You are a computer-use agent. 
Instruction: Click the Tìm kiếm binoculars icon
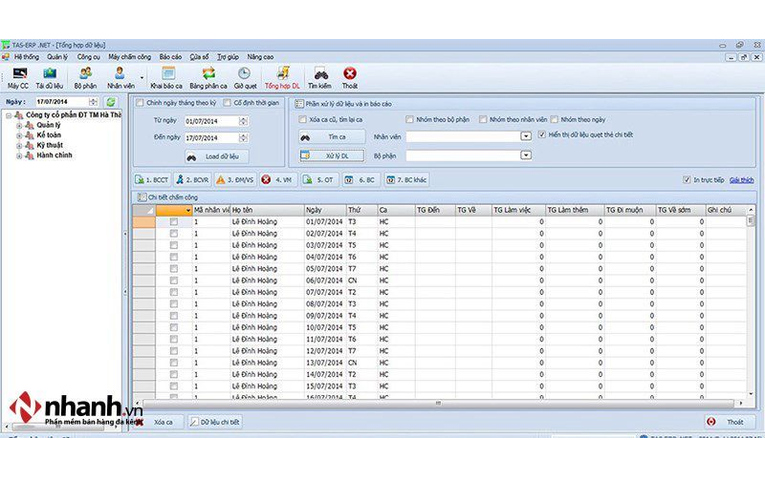pyautogui.click(x=321, y=74)
